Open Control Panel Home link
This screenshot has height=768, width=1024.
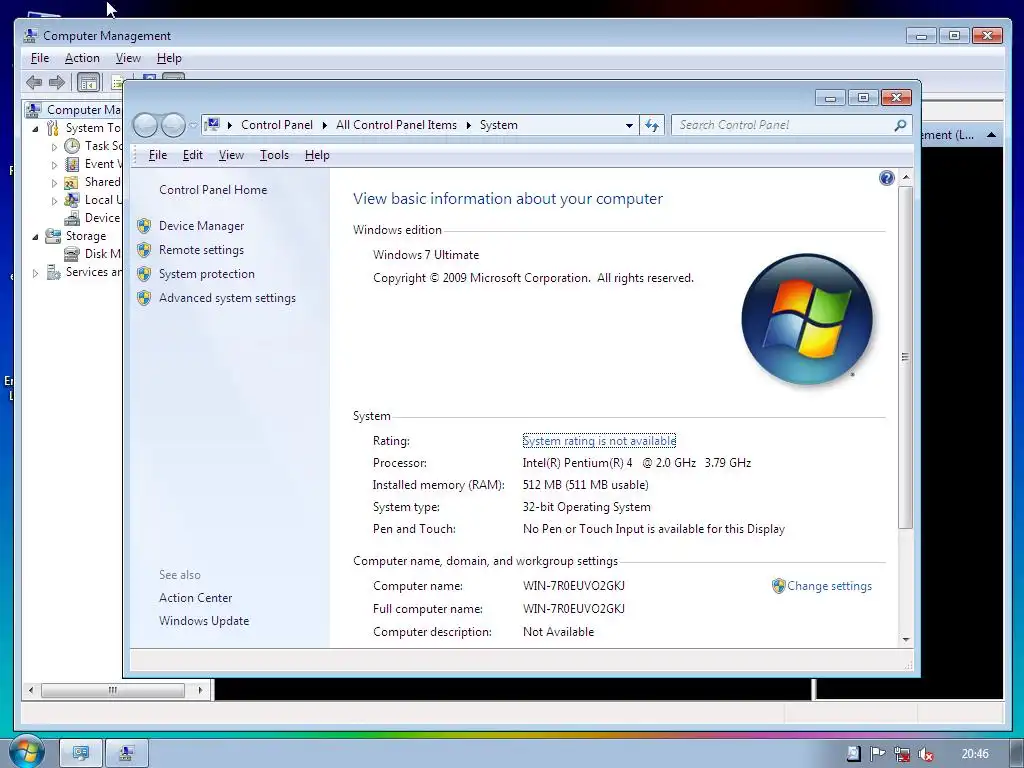213,190
